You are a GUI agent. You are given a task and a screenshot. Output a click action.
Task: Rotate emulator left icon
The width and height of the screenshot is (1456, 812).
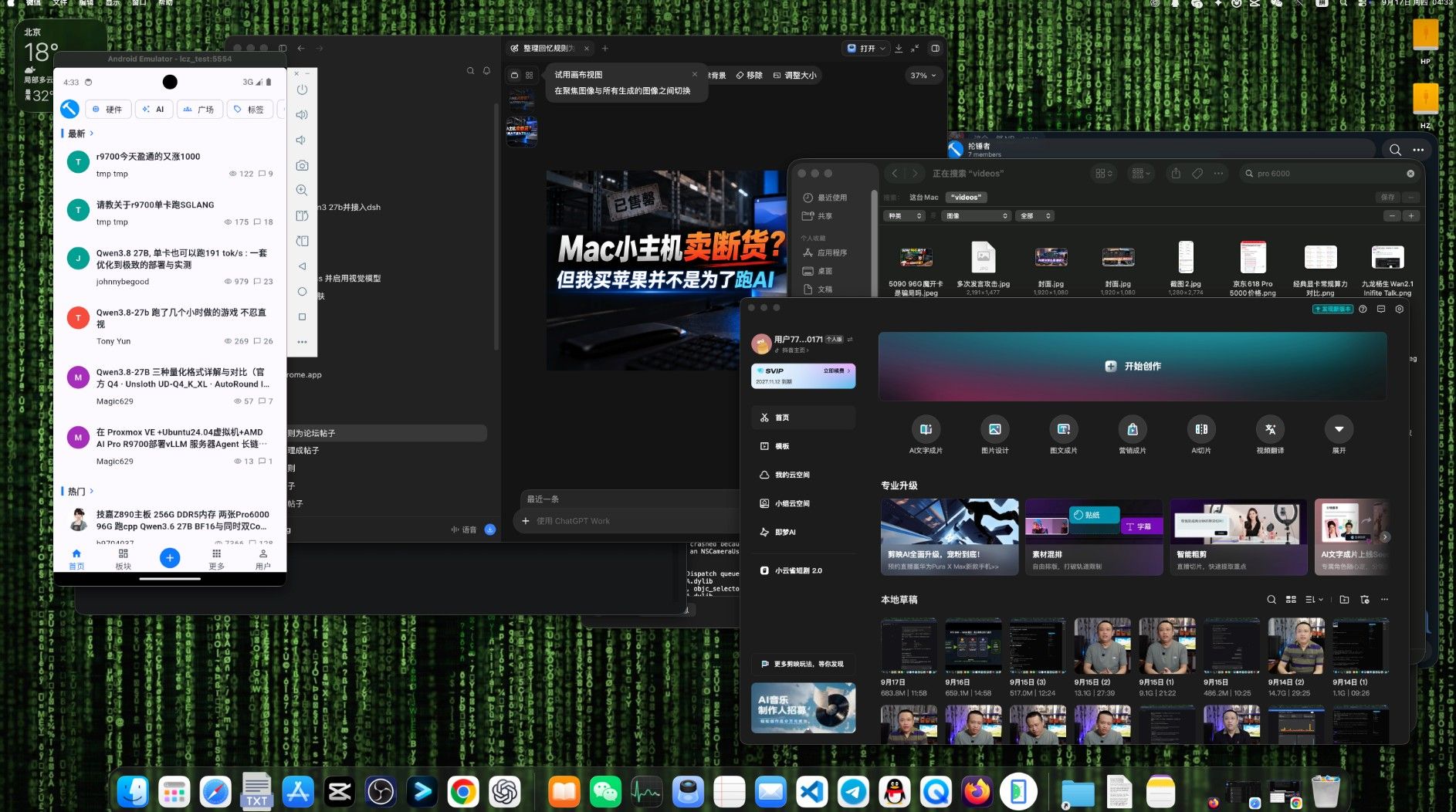pyautogui.click(x=302, y=215)
